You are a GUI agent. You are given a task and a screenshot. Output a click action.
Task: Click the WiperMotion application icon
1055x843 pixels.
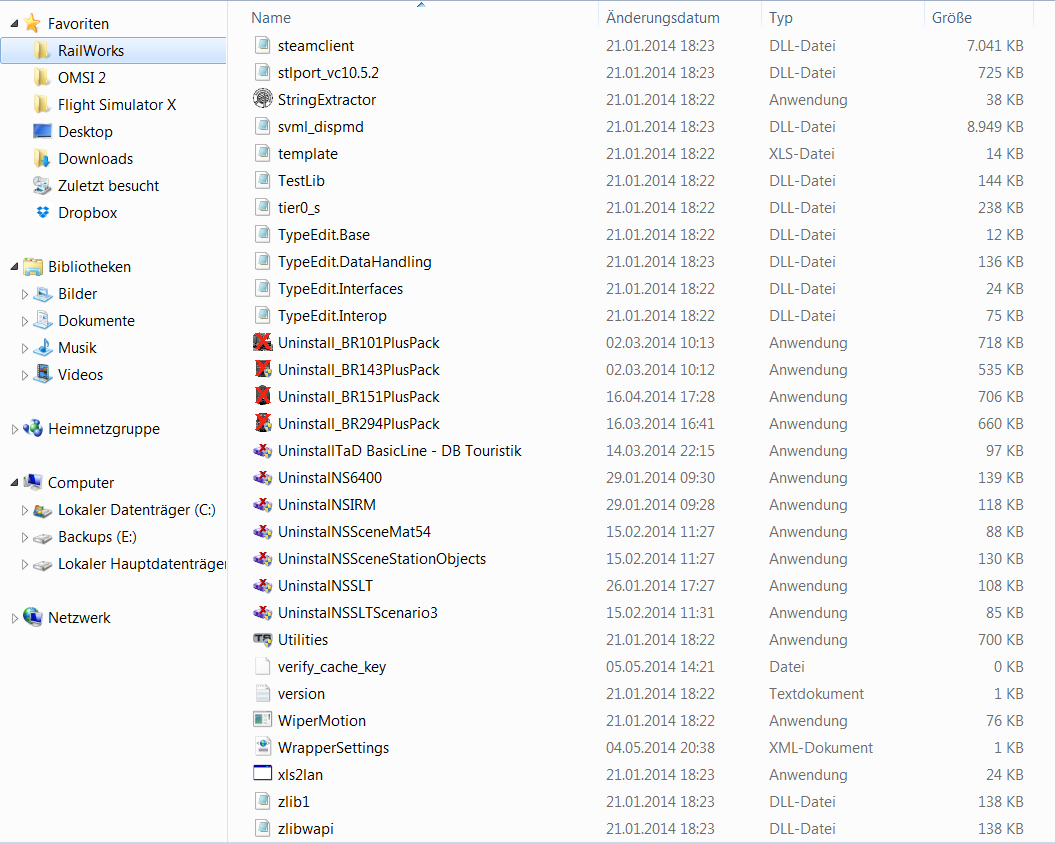point(262,720)
